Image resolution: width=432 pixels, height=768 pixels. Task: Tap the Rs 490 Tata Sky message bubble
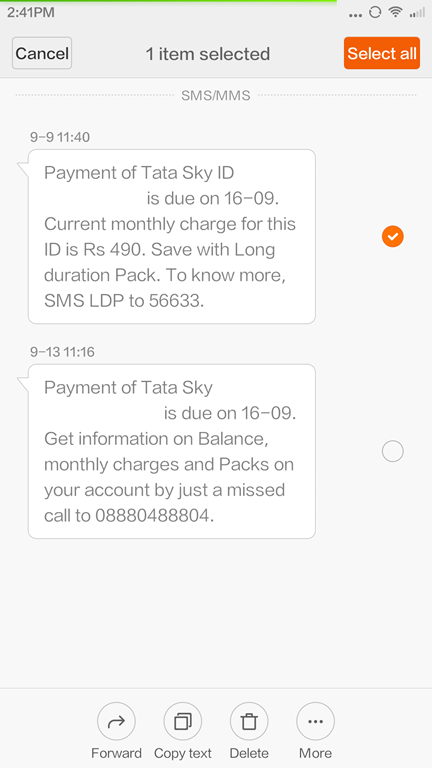[171, 237]
